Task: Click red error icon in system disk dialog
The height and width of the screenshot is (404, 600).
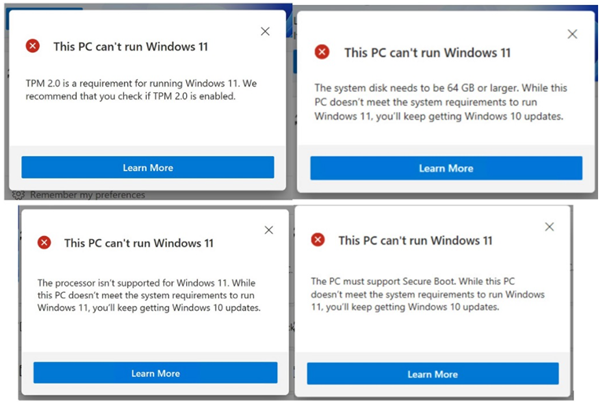Action: tap(322, 52)
